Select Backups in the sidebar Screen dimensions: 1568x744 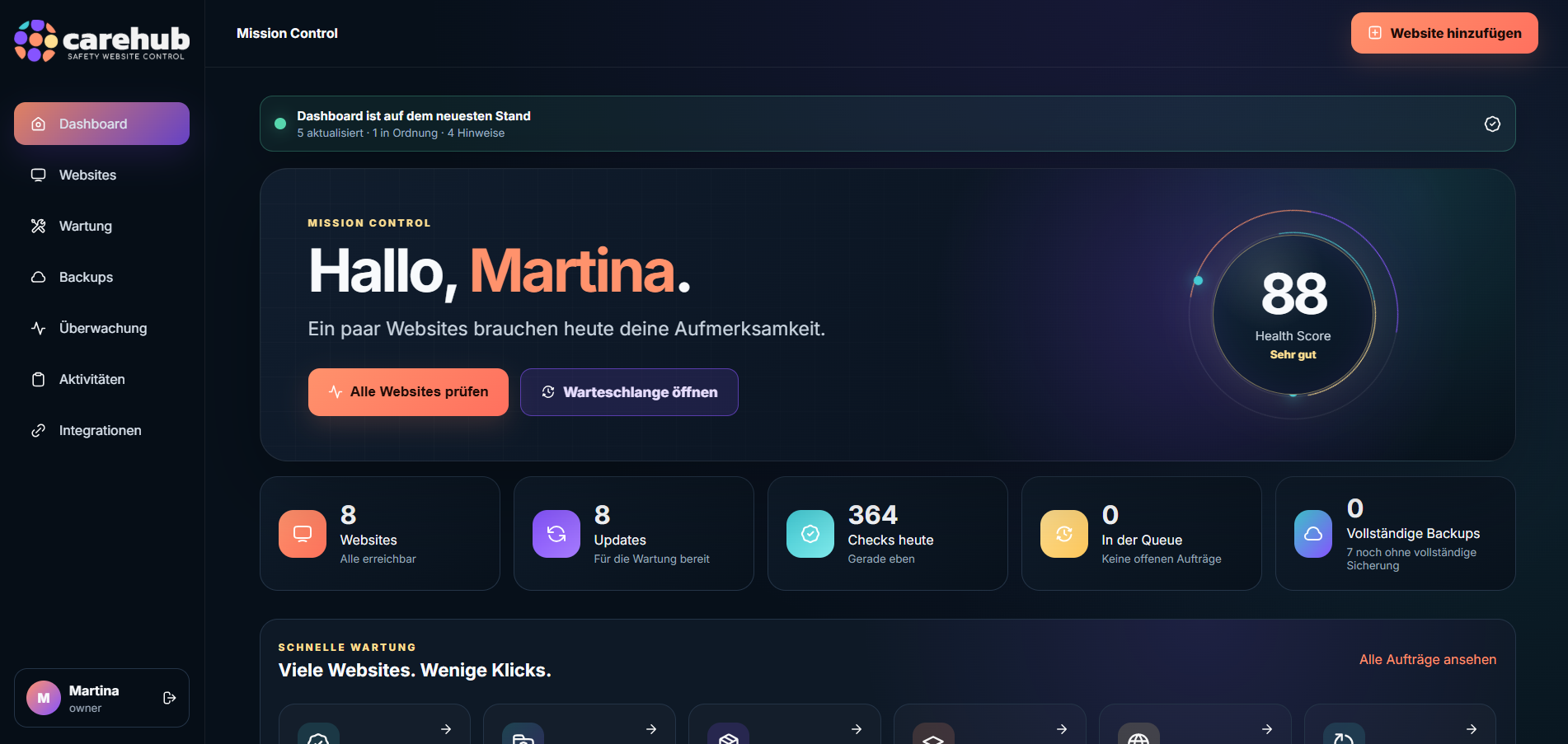pos(101,277)
